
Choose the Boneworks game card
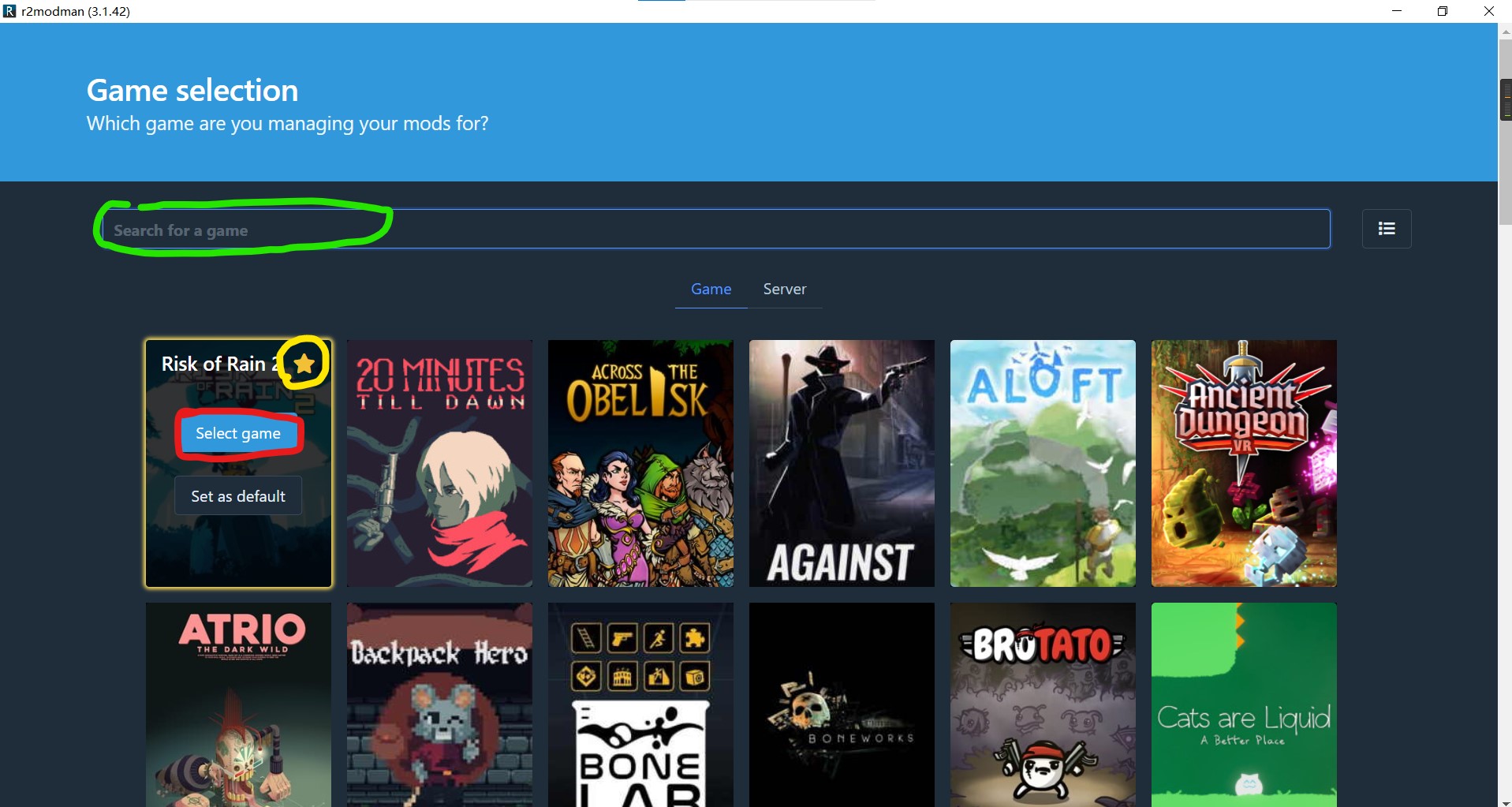(x=842, y=705)
